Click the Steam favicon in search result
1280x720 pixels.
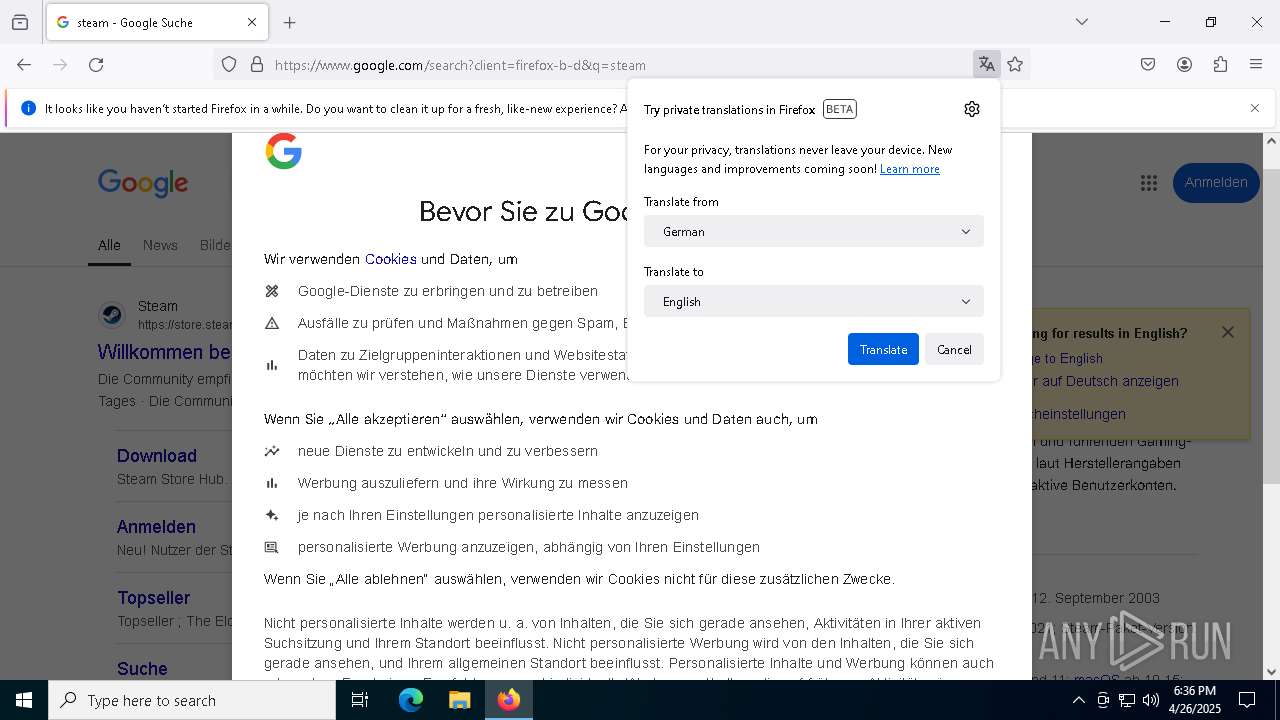pyautogui.click(x=112, y=315)
